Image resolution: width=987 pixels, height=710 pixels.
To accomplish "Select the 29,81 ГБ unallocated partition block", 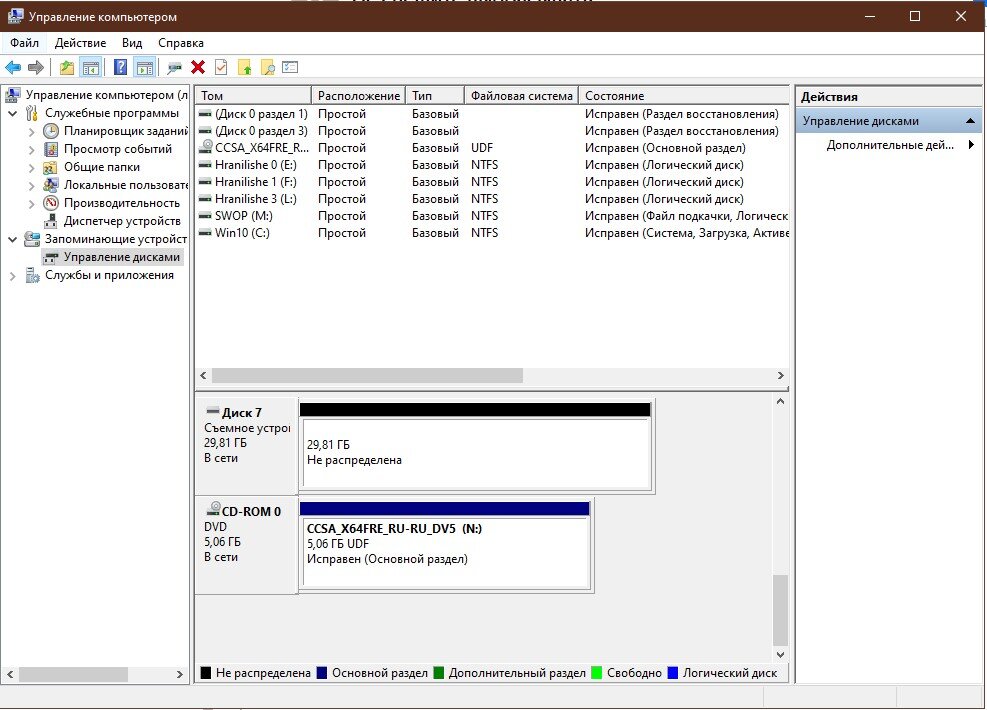I will pyautogui.click(x=476, y=446).
